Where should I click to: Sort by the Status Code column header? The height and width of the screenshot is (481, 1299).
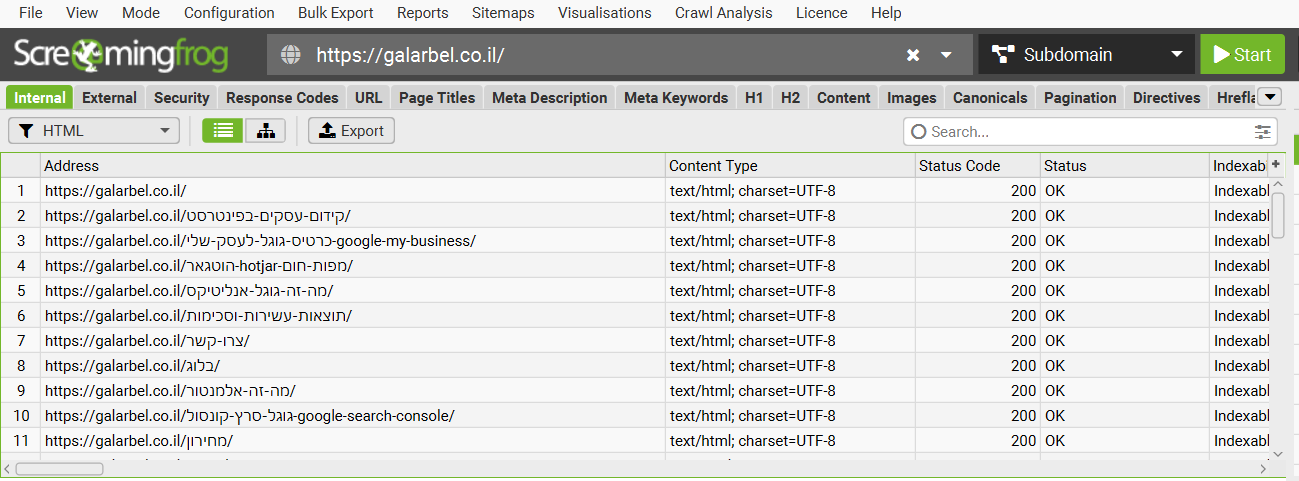(x=977, y=166)
